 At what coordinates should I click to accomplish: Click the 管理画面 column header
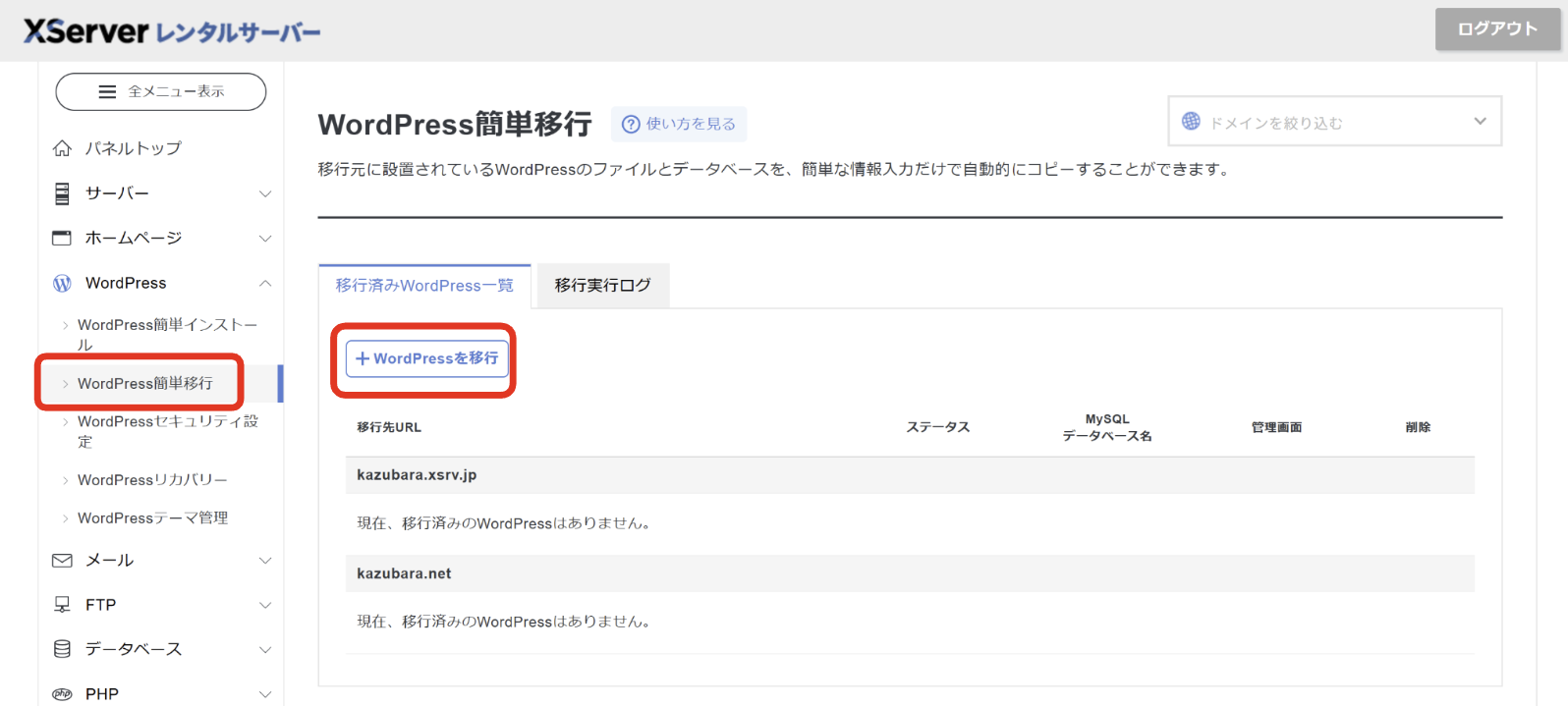1276,427
